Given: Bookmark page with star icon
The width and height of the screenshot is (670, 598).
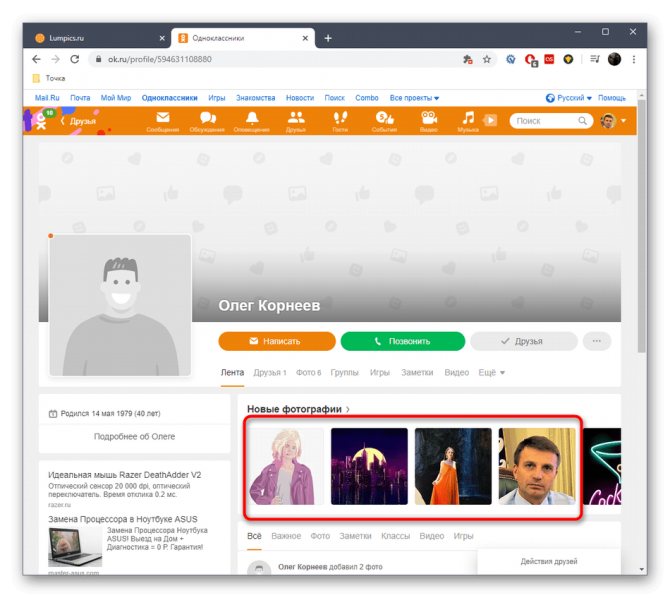Looking at the screenshot, I should [487, 59].
